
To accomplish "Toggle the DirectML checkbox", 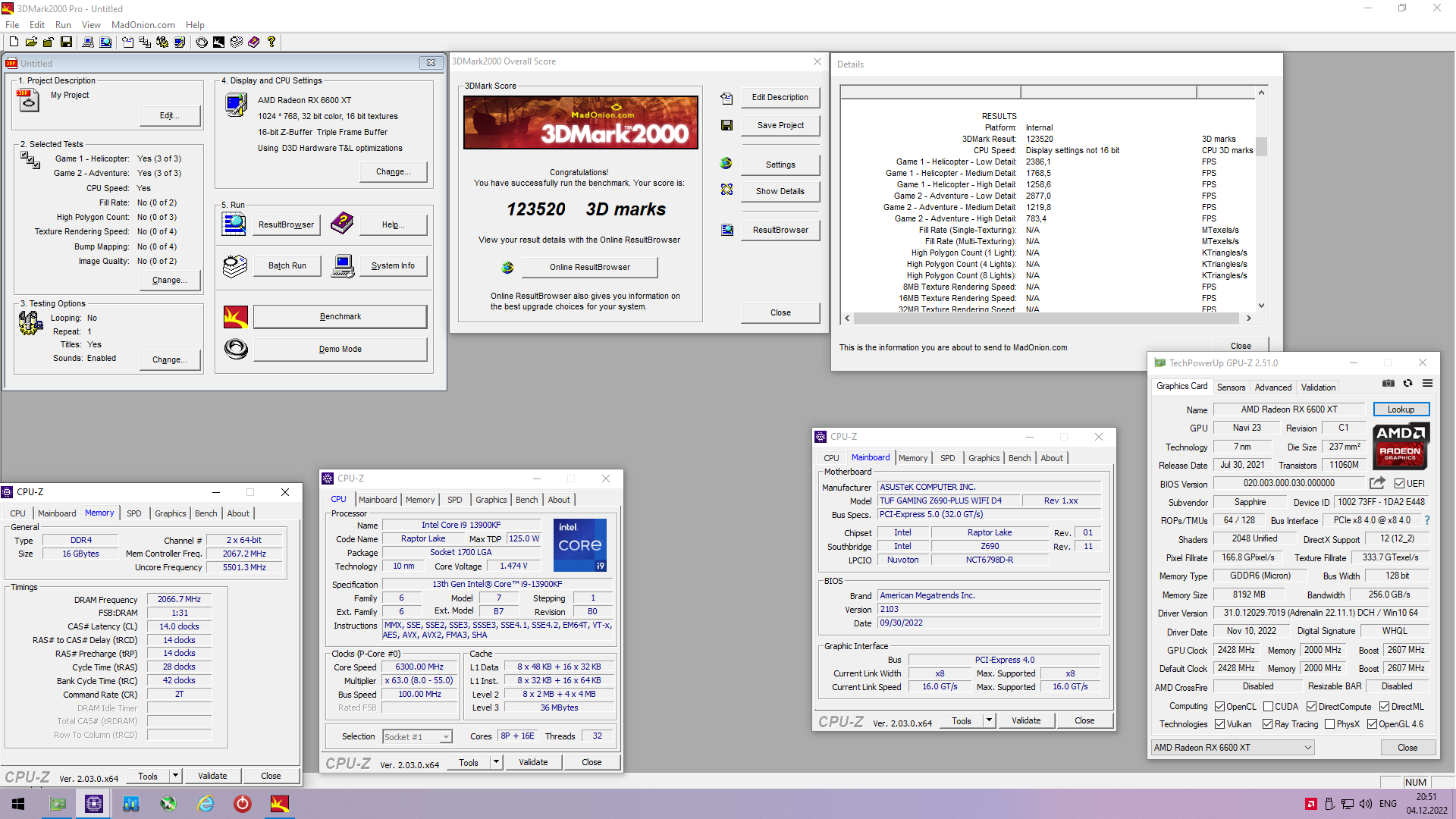I will [1385, 707].
